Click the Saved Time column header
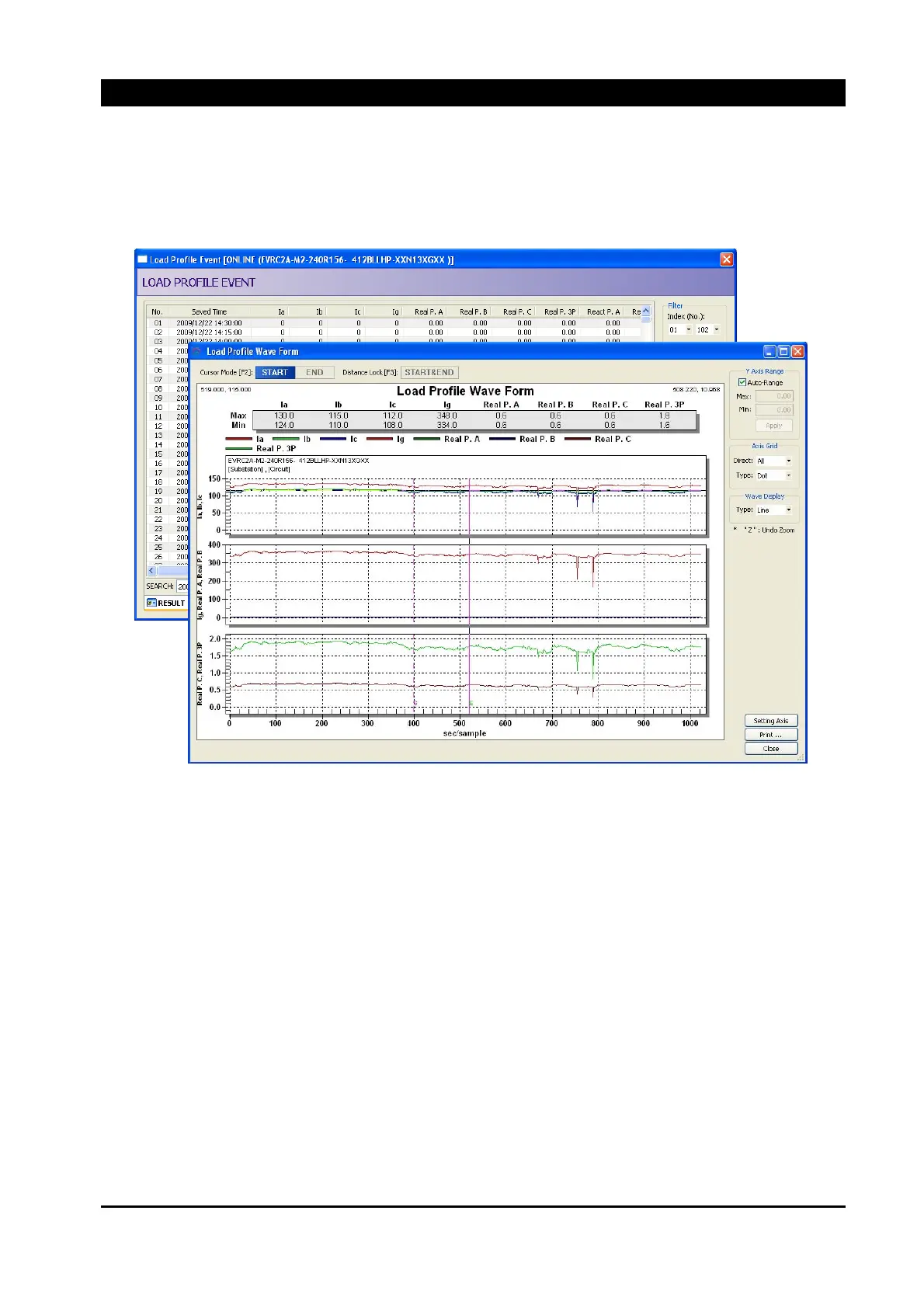This screenshot has height=1308, width=924. (x=209, y=311)
